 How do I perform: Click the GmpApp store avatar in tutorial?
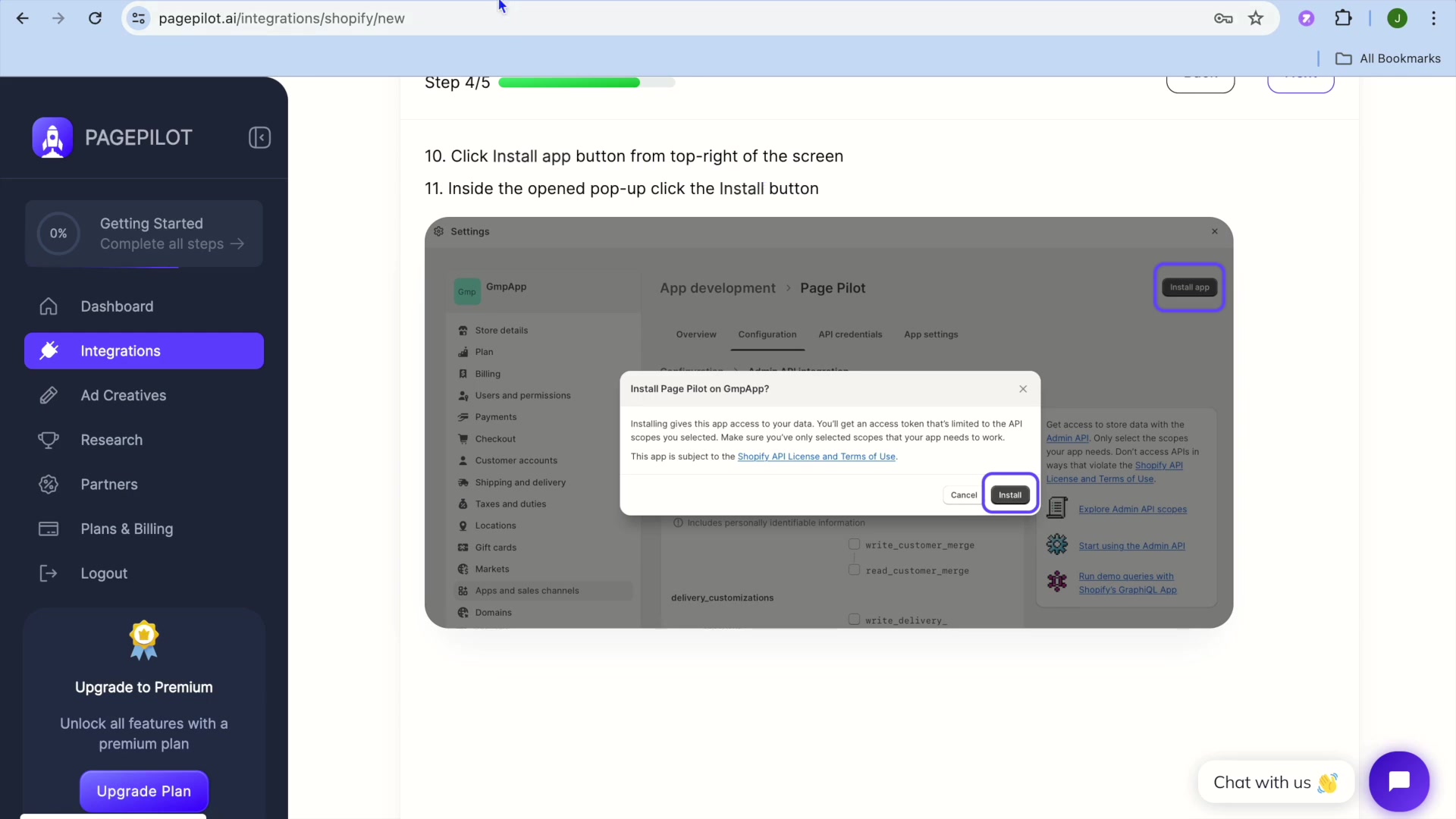pyautogui.click(x=467, y=291)
